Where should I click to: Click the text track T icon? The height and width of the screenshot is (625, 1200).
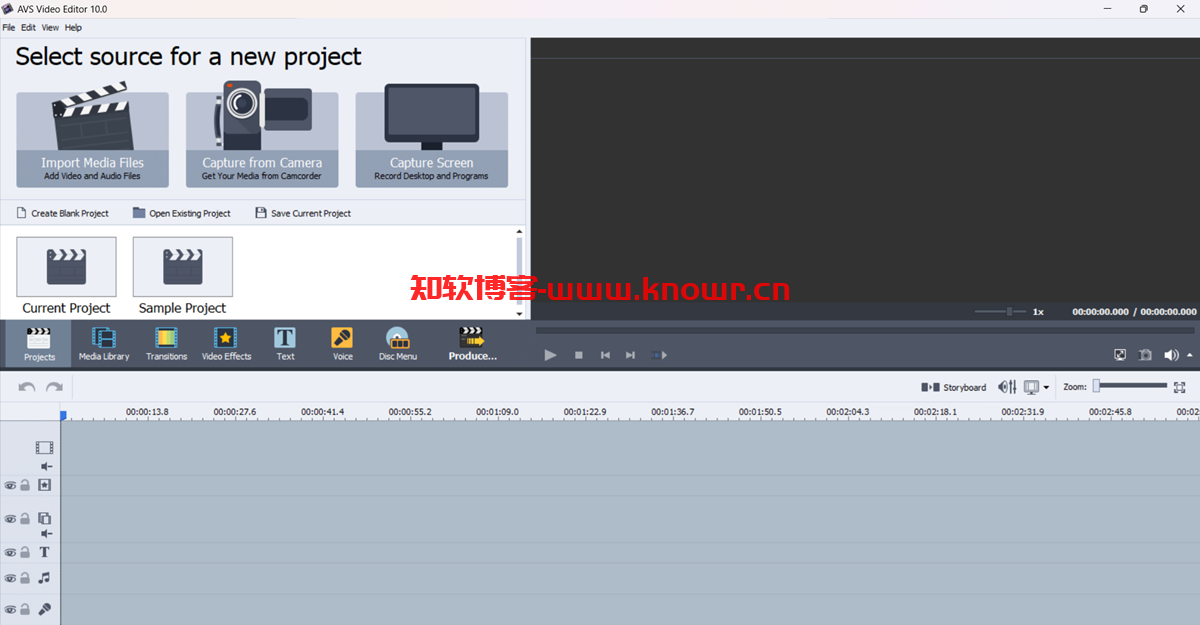click(44, 552)
